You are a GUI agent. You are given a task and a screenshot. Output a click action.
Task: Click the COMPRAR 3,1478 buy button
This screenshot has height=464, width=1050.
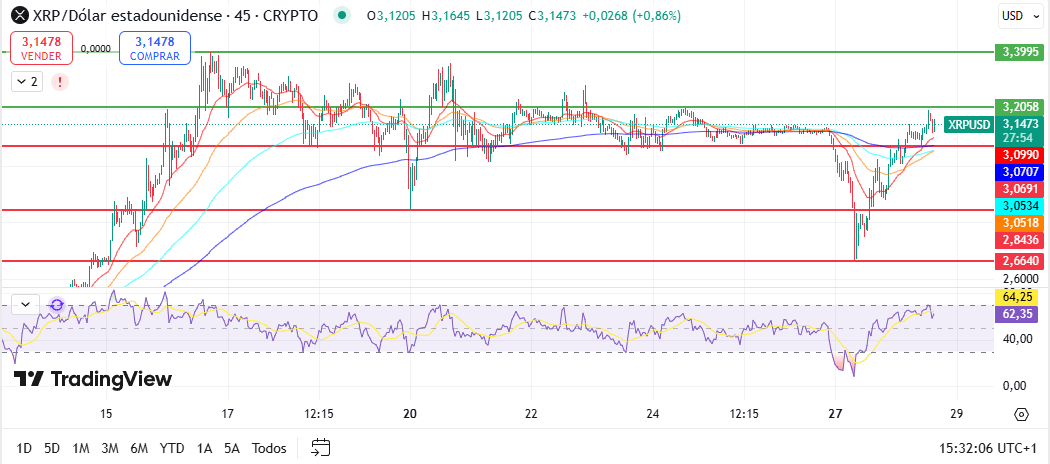pos(155,48)
